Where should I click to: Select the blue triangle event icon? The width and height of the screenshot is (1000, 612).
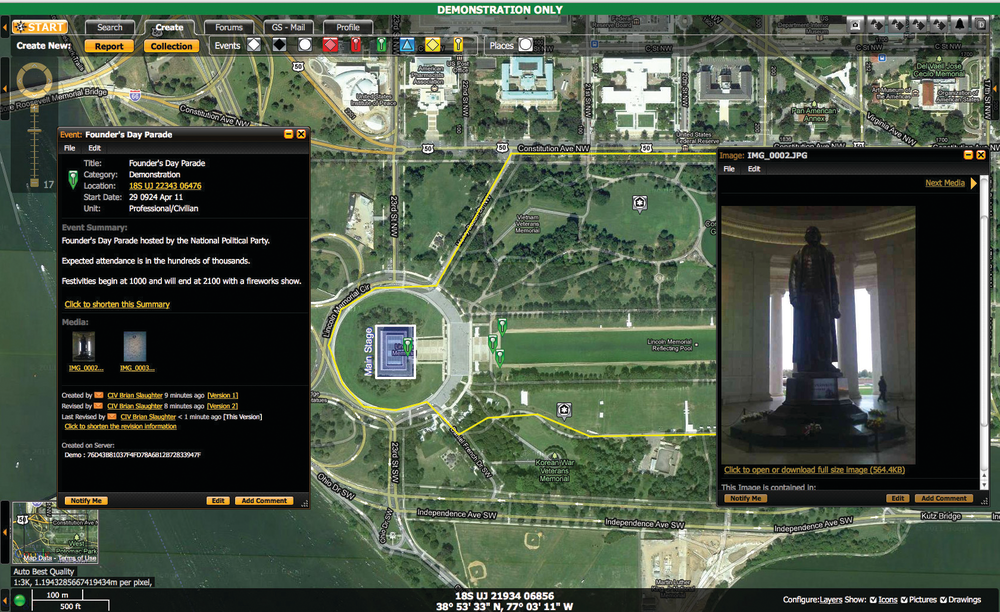point(406,44)
